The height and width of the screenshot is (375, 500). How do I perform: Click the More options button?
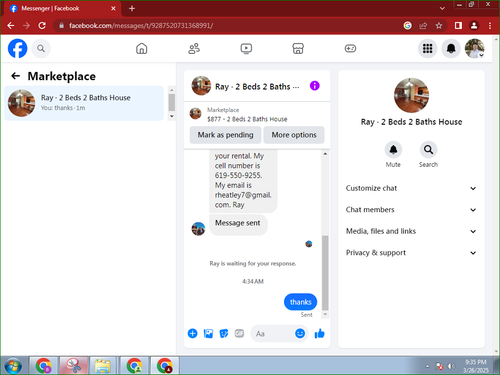(294, 135)
